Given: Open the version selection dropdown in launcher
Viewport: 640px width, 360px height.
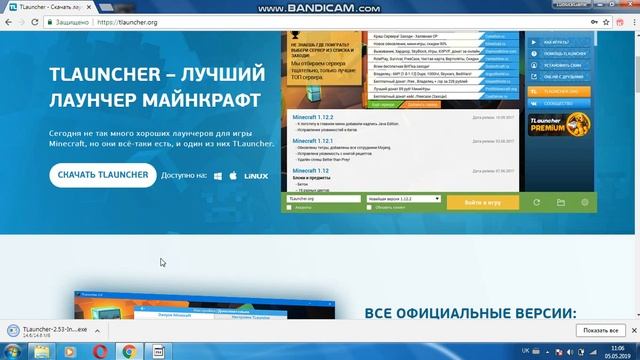Looking at the screenshot, I should [403, 199].
